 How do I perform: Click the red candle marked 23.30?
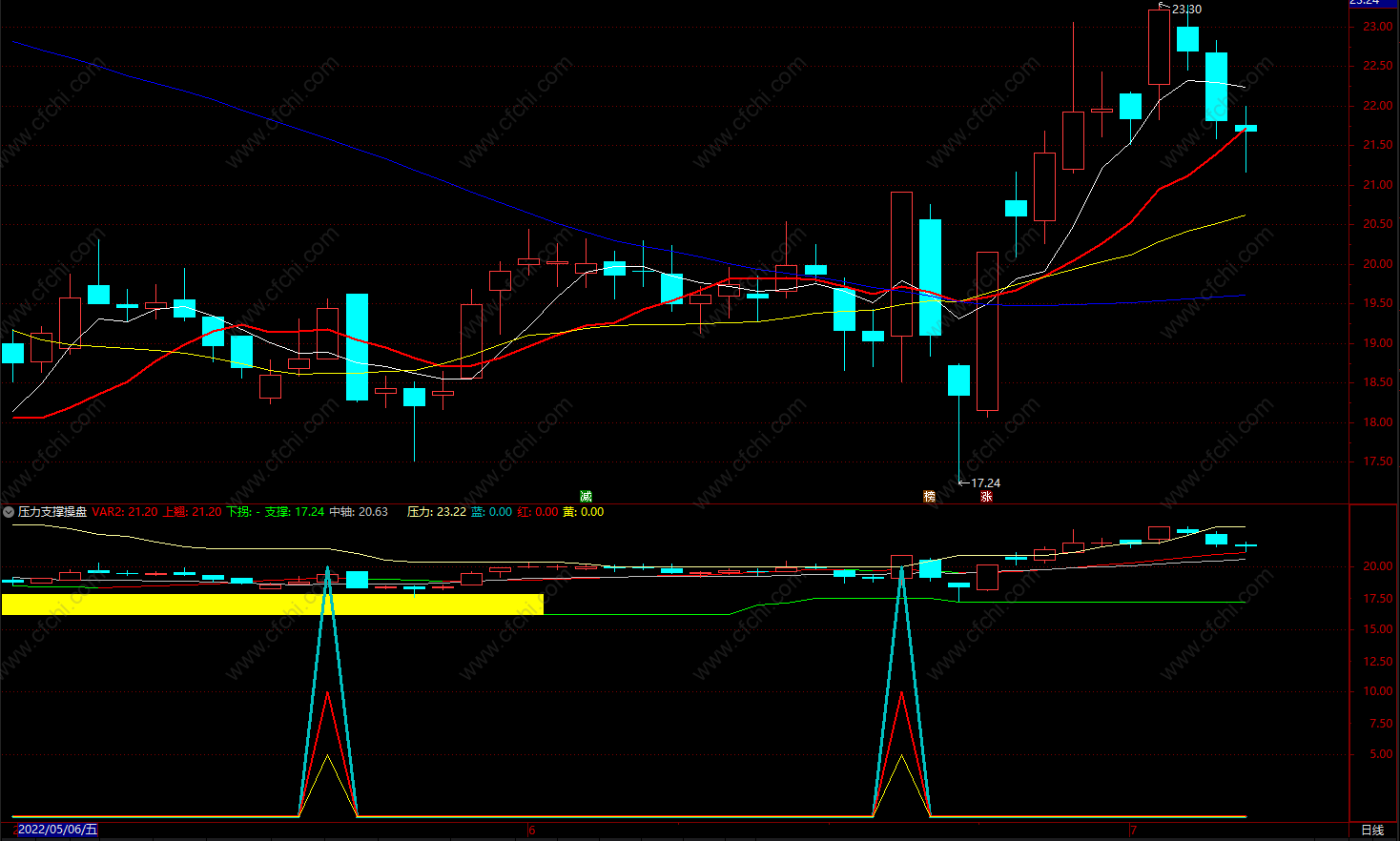[1159, 48]
